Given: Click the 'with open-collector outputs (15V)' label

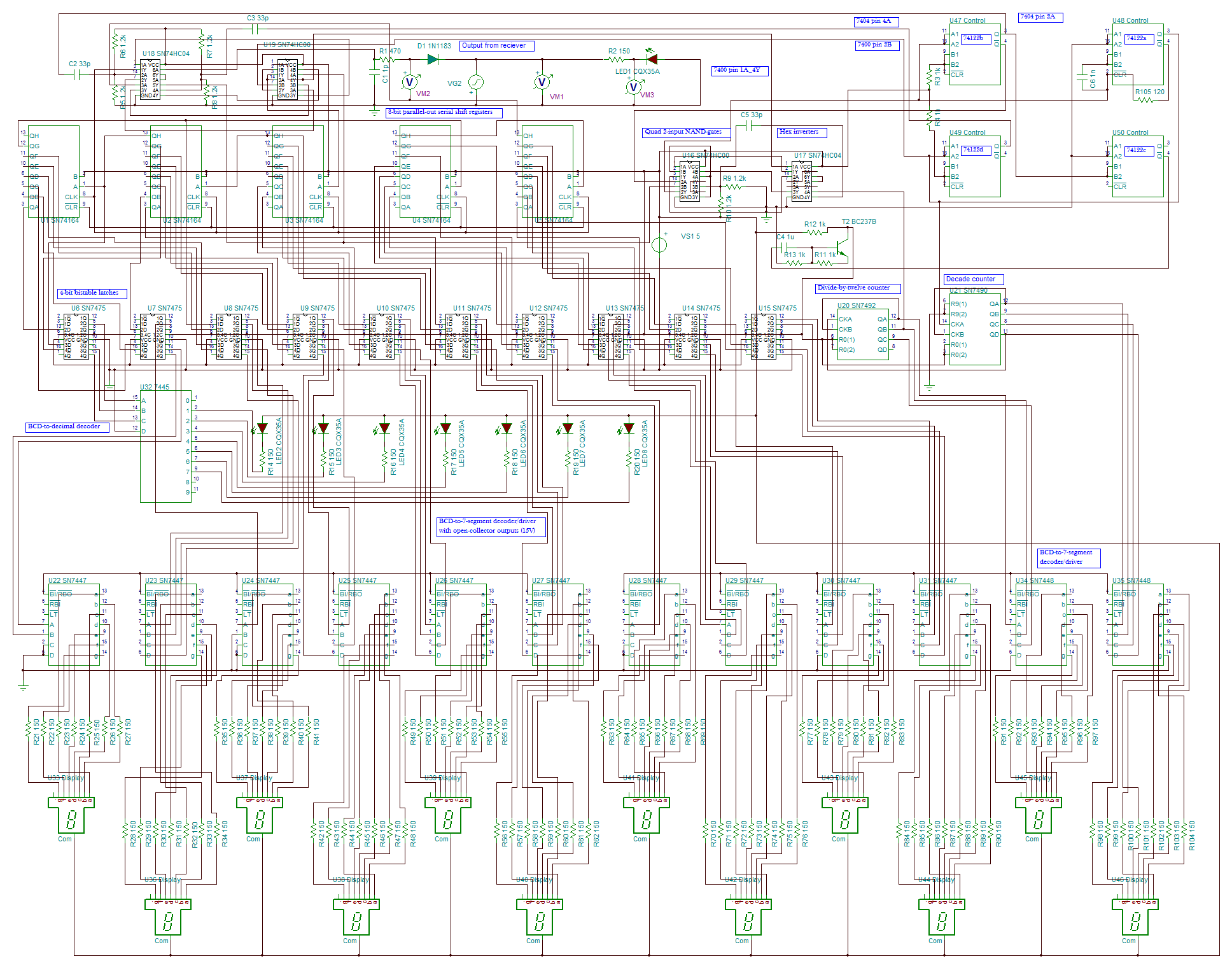Looking at the screenshot, I should pyautogui.click(x=487, y=531).
